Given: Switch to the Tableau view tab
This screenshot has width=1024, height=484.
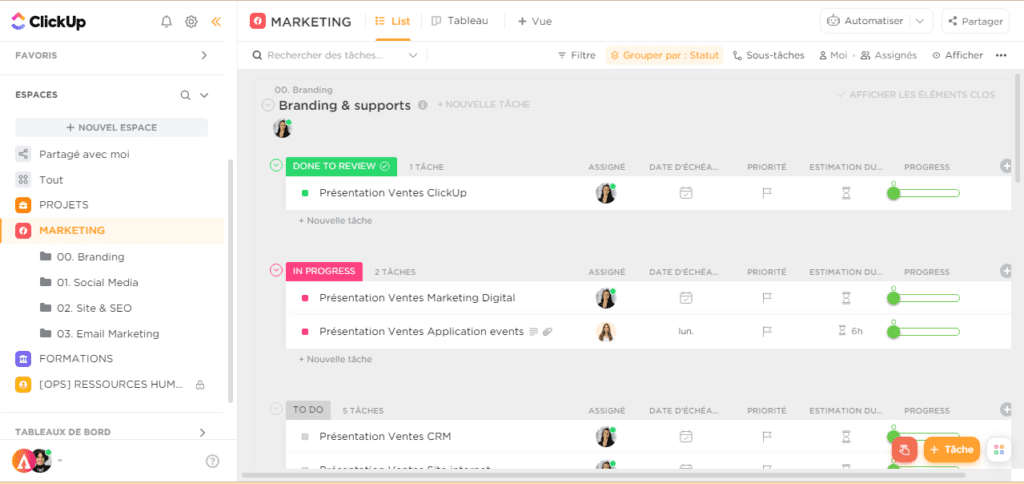Looking at the screenshot, I should (x=460, y=21).
